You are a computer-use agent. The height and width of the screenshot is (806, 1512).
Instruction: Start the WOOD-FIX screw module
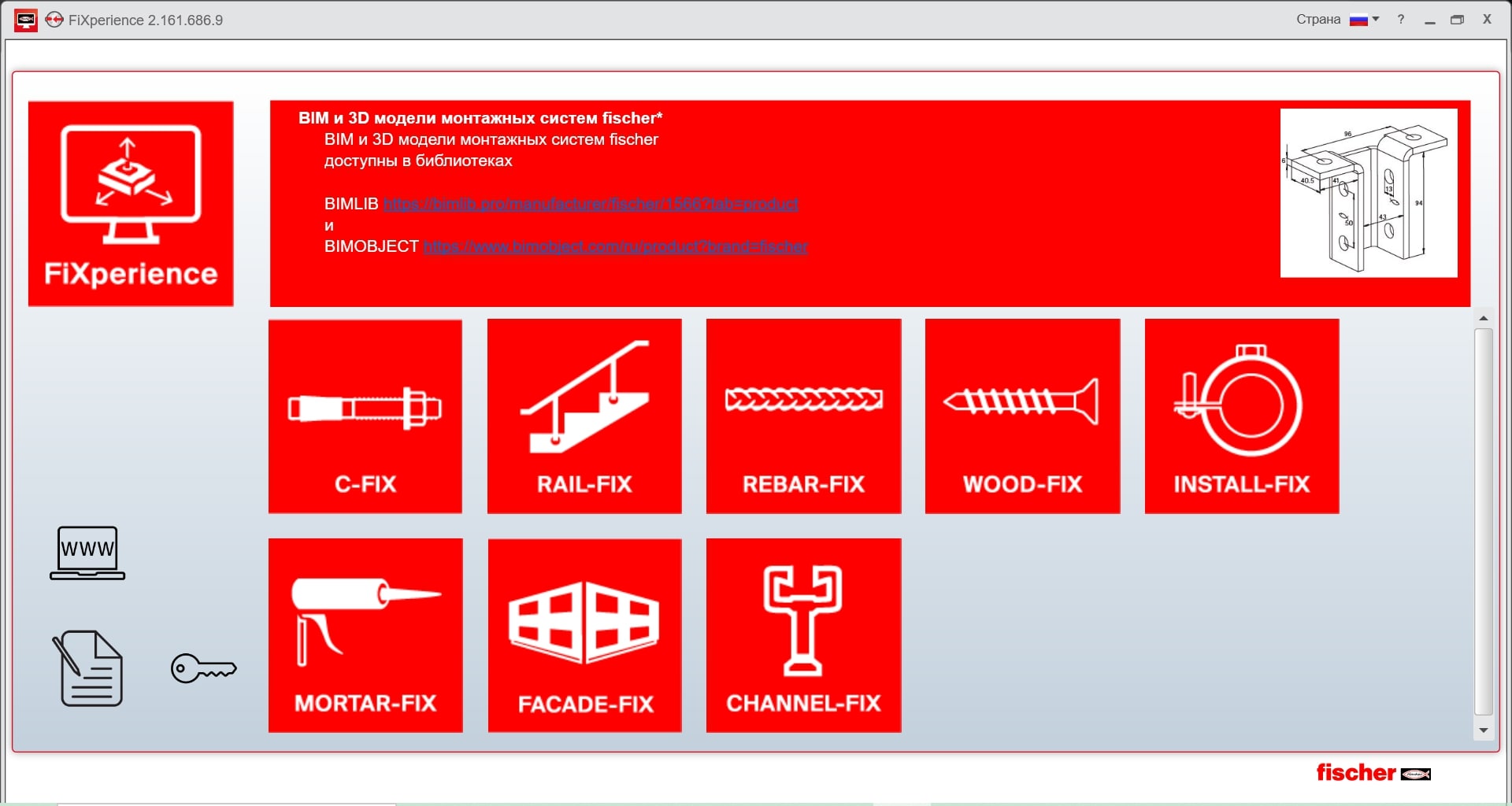[1022, 416]
